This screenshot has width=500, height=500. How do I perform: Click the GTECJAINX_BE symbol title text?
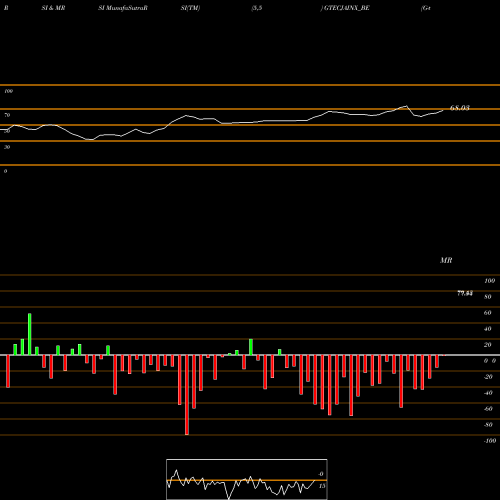click(x=347, y=8)
